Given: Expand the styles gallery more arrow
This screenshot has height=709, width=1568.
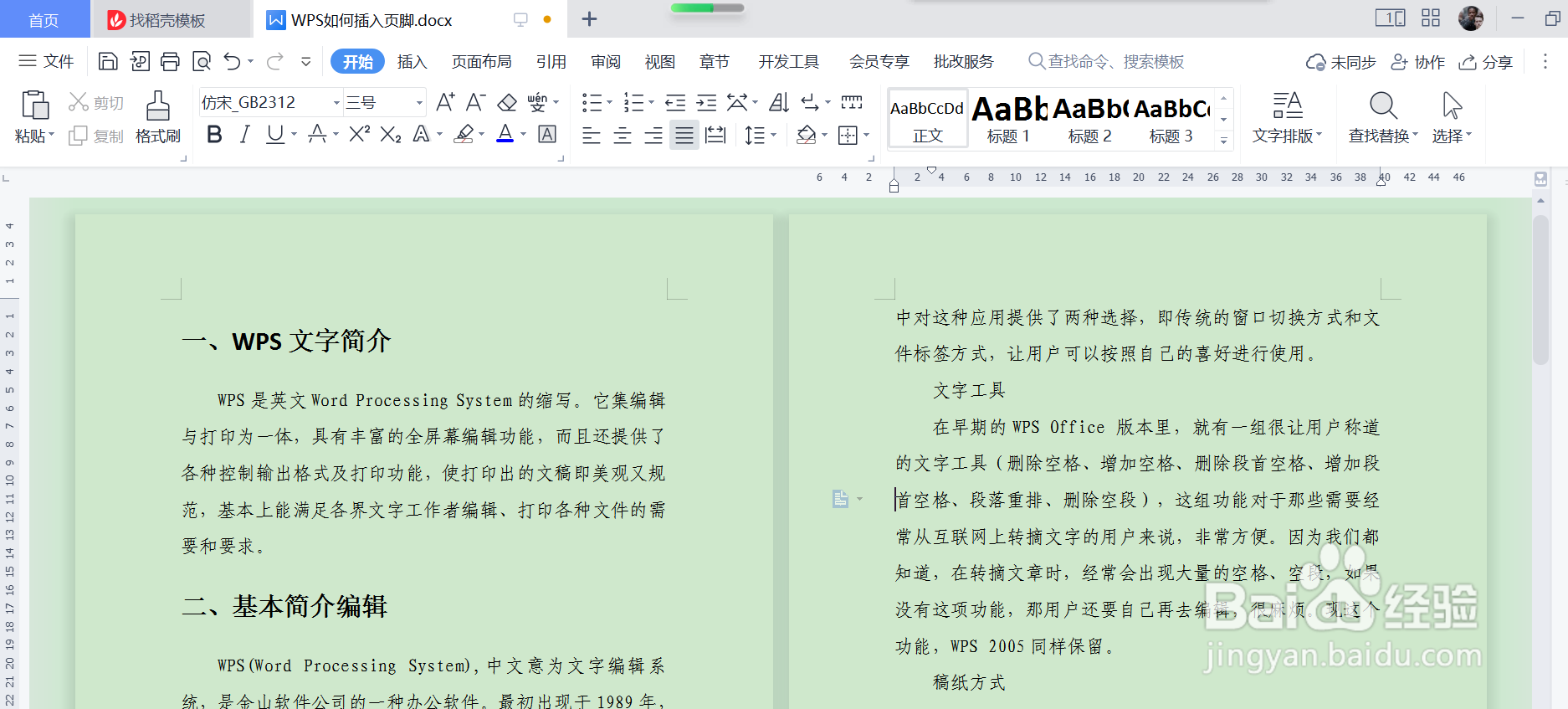Looking at the screenshot, I should click(x=1224, y=141).
